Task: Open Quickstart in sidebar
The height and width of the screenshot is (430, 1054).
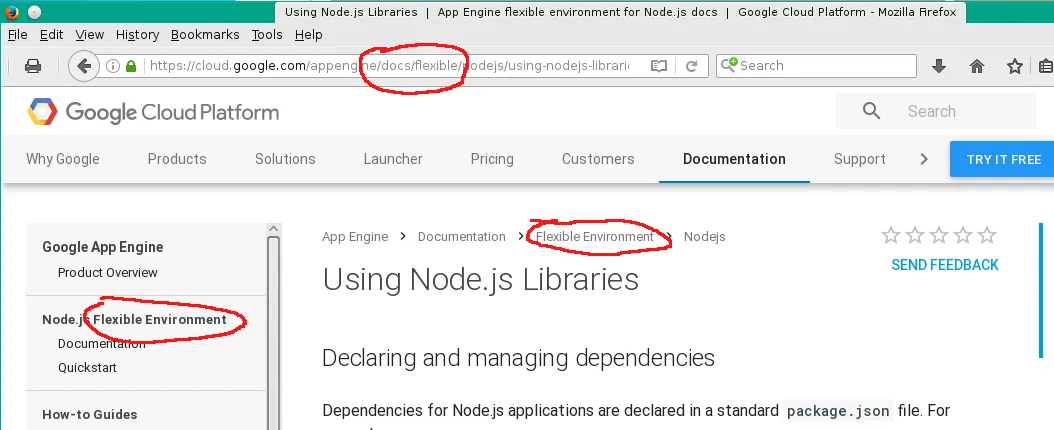Action: (x=87, y=368)
